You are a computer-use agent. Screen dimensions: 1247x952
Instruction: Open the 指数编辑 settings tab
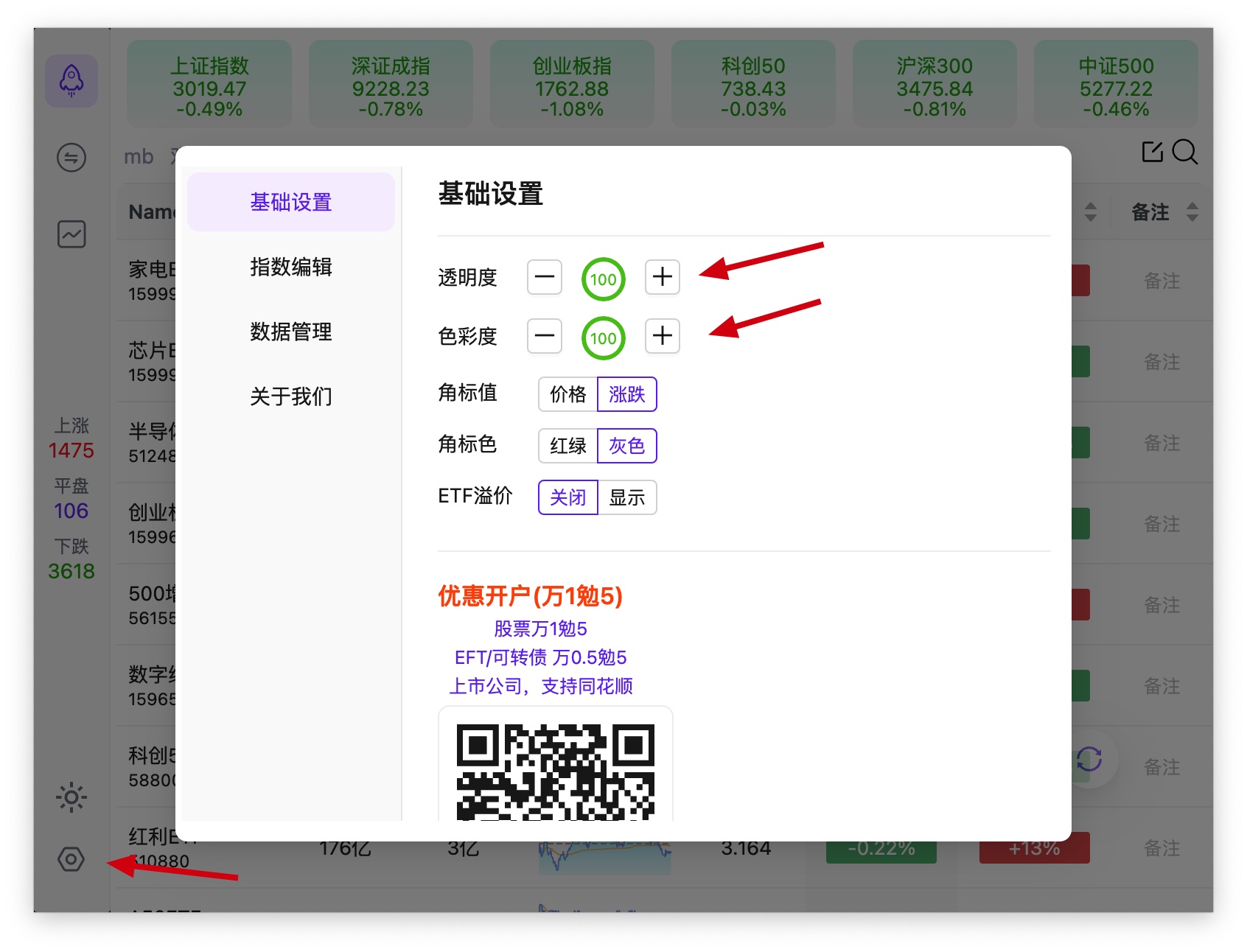click(x=291, y=267)
